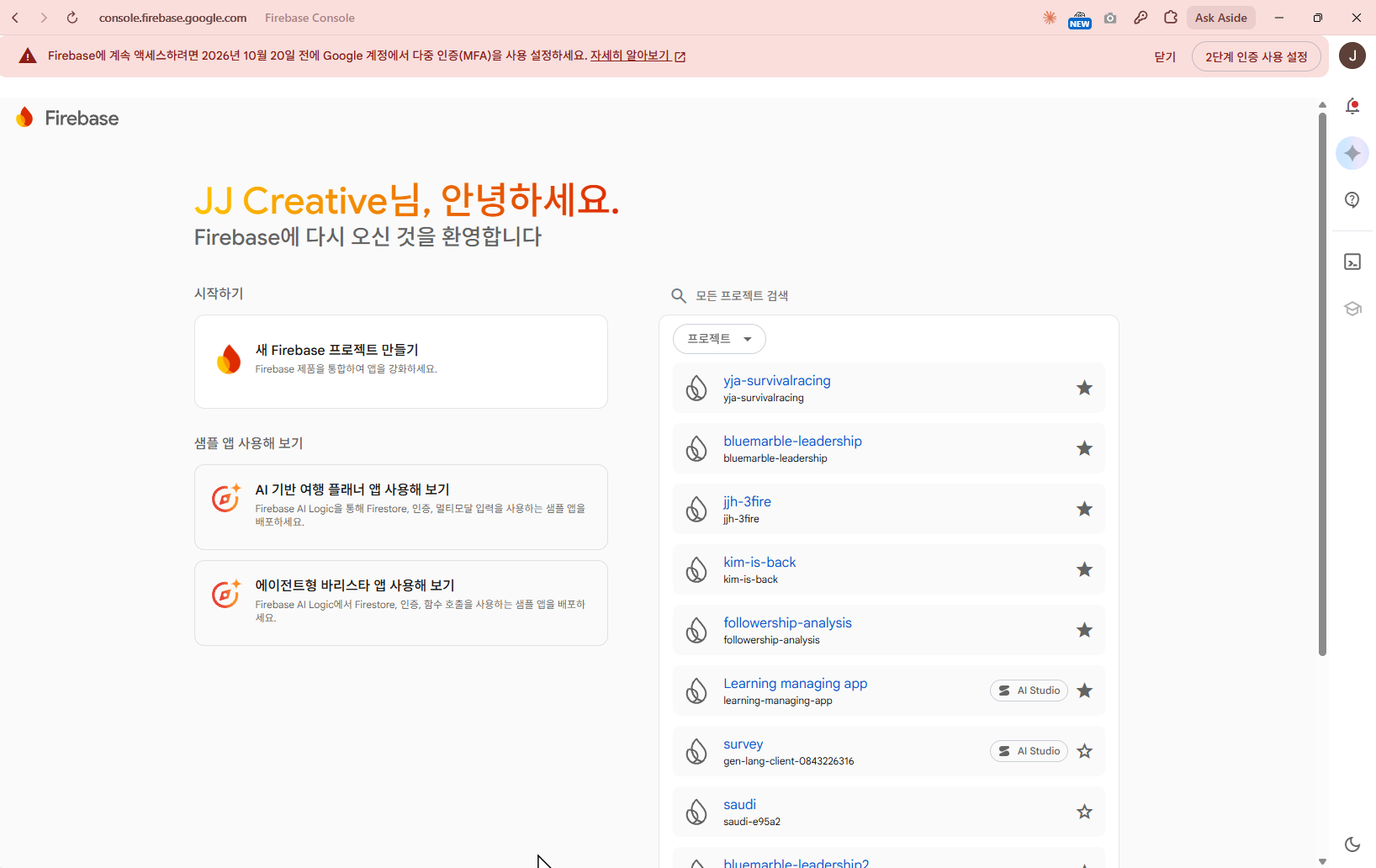Click the search magnifier icon

click(x=679, y=295)
